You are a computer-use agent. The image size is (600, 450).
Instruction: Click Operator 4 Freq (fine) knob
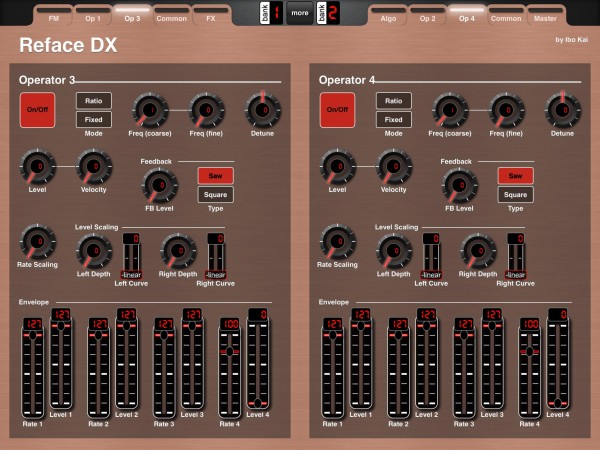[506, 110]
